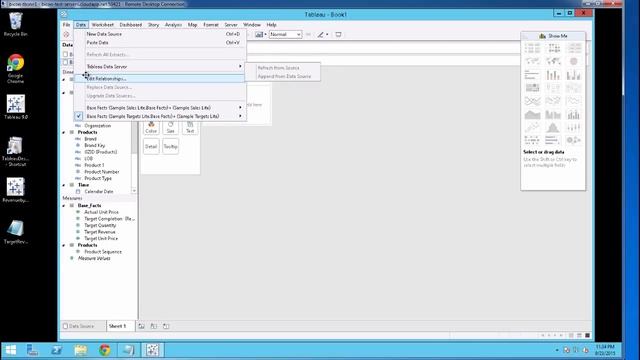Image resolution: width=640 pixels, height=360 pixels.
Task: Open the File menu
Action: point(66,25)
